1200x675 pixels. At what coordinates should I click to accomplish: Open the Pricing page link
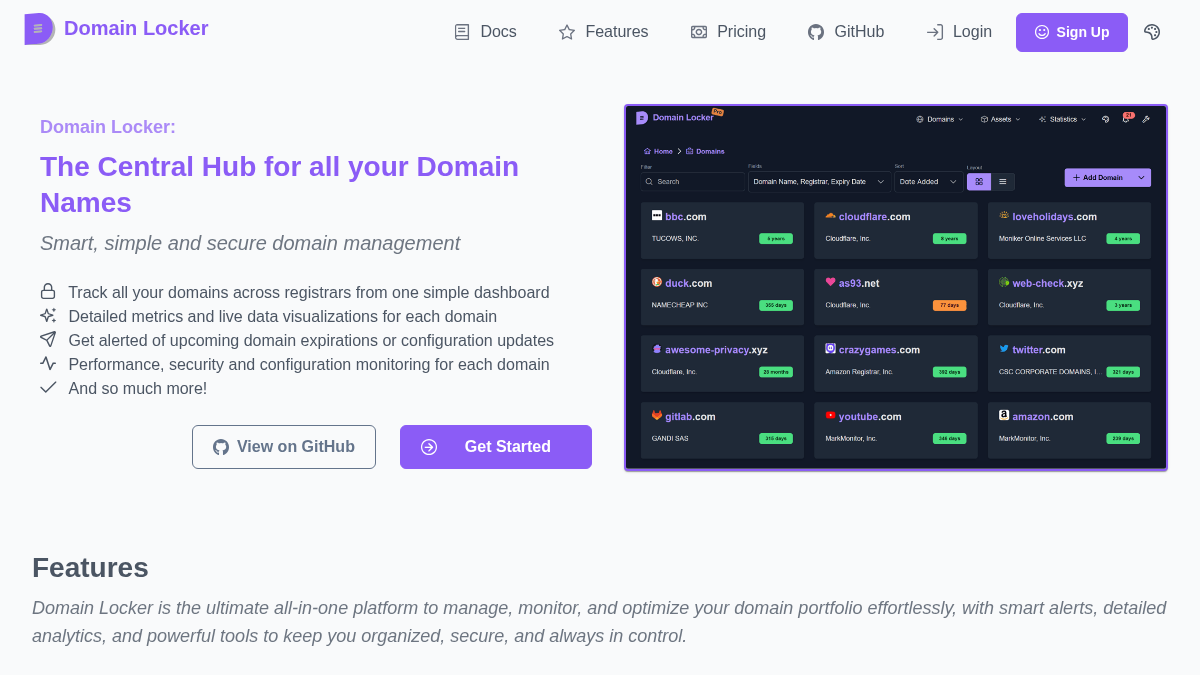pyautogui.click(x=728, y=32)
